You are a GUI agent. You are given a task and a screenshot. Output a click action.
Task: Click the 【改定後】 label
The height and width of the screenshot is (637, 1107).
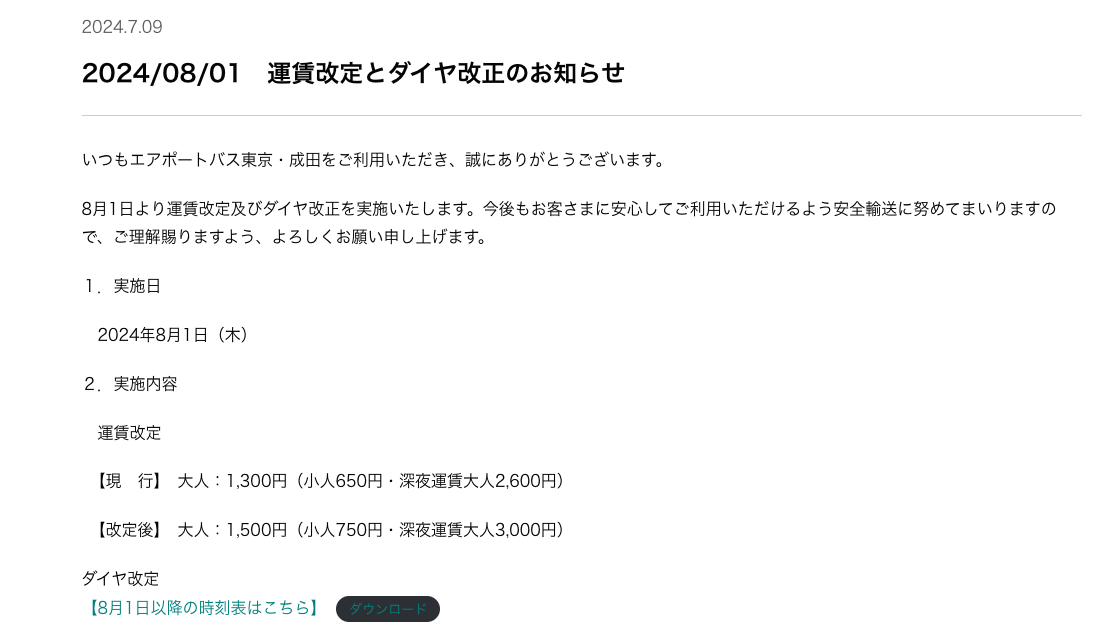[129, 530]
